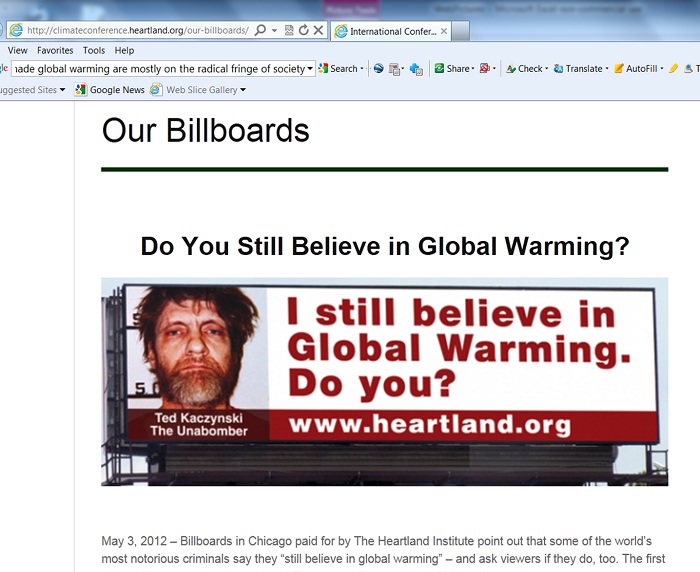
Task: Click the billboard image on the page
Action: pos(384,382)
